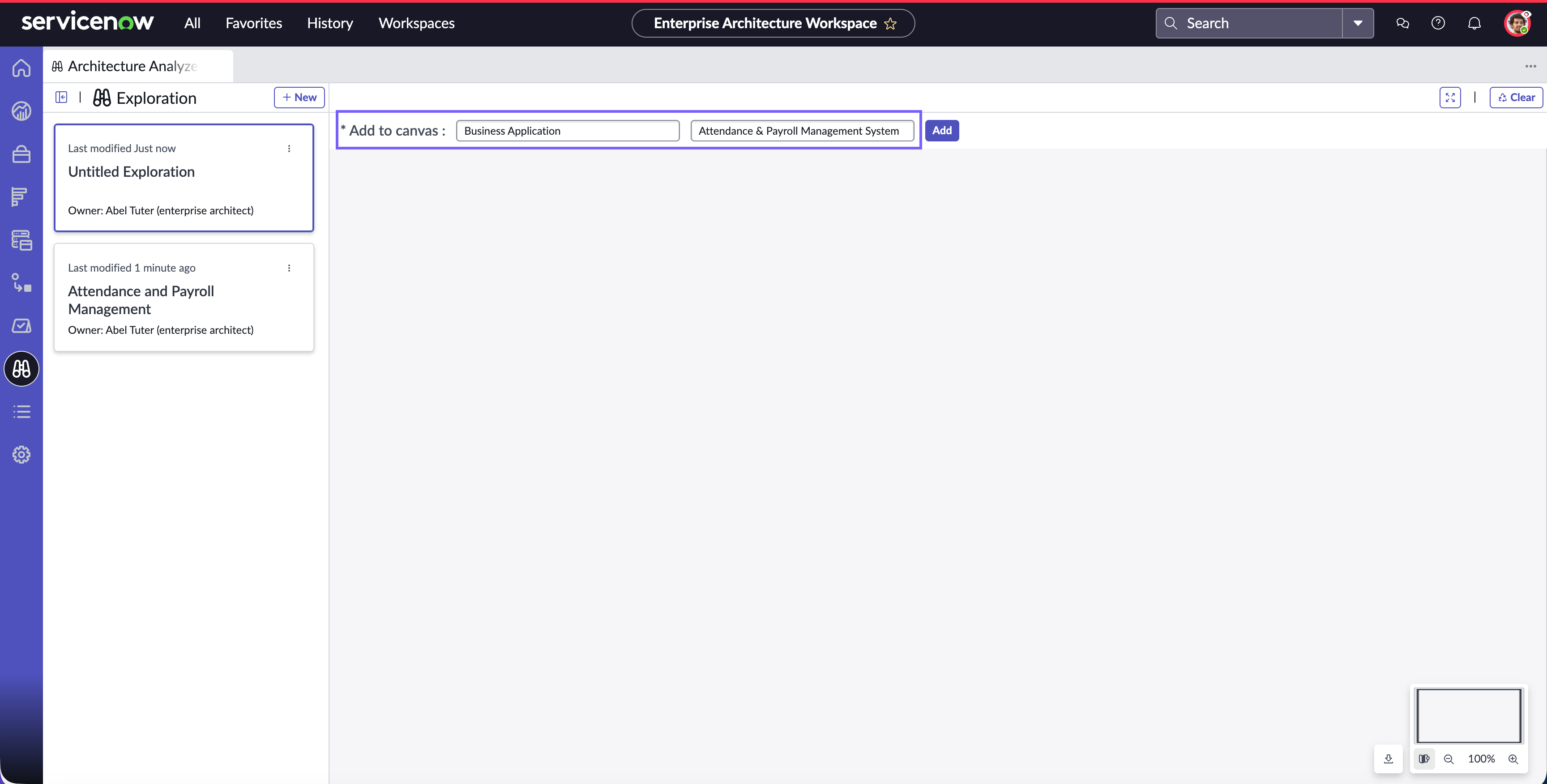Open the Attendance and Payroll Management card

[184, 297]
